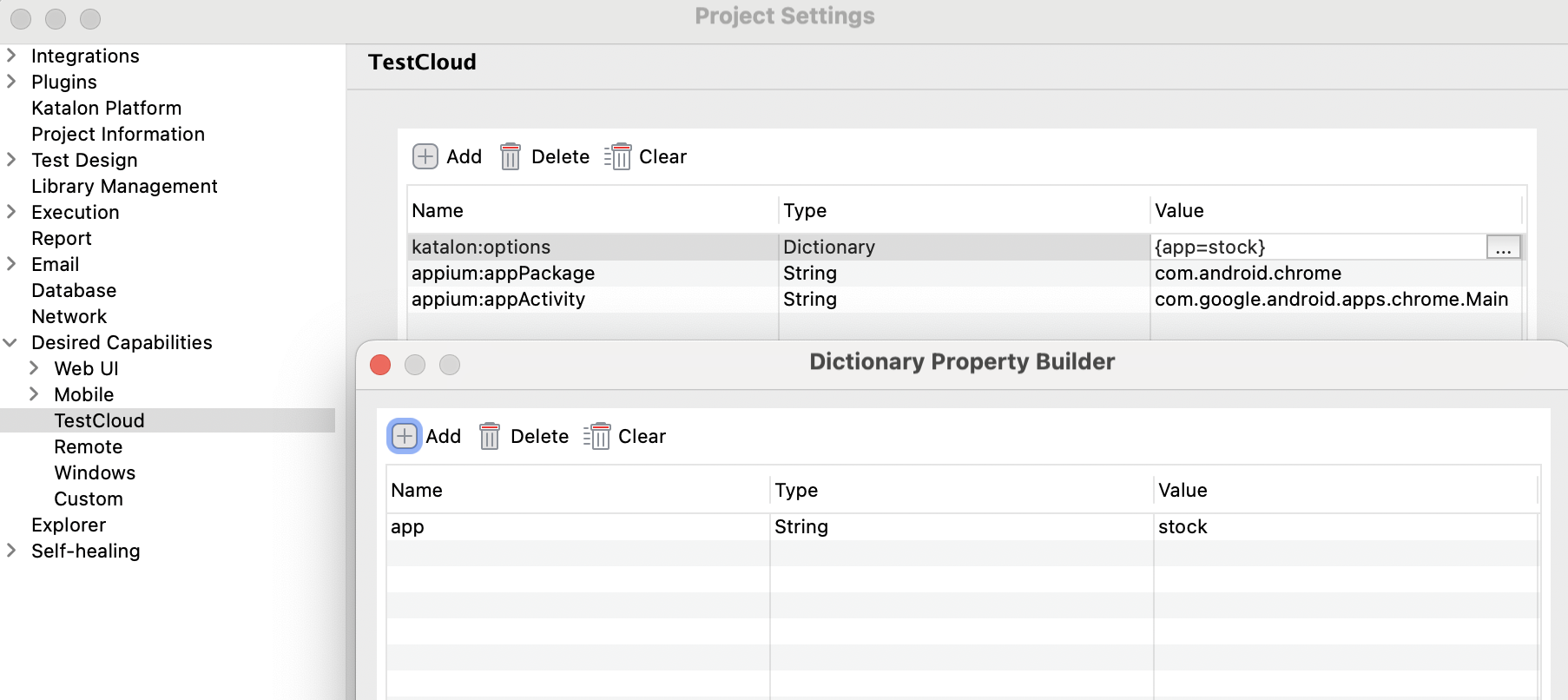Viewport: 1568px width, 700px height.
Task: Click Clear icon in Dictionary Property Builder
Action: 596,436
